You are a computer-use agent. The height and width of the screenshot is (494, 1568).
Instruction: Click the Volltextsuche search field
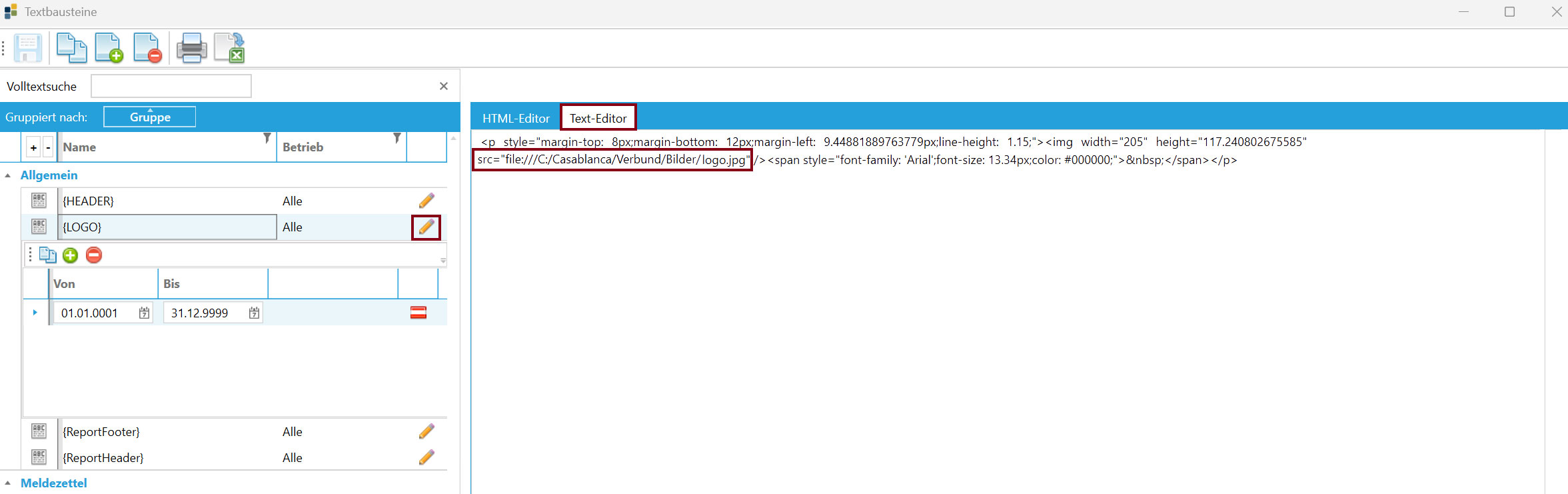[171, 86]
